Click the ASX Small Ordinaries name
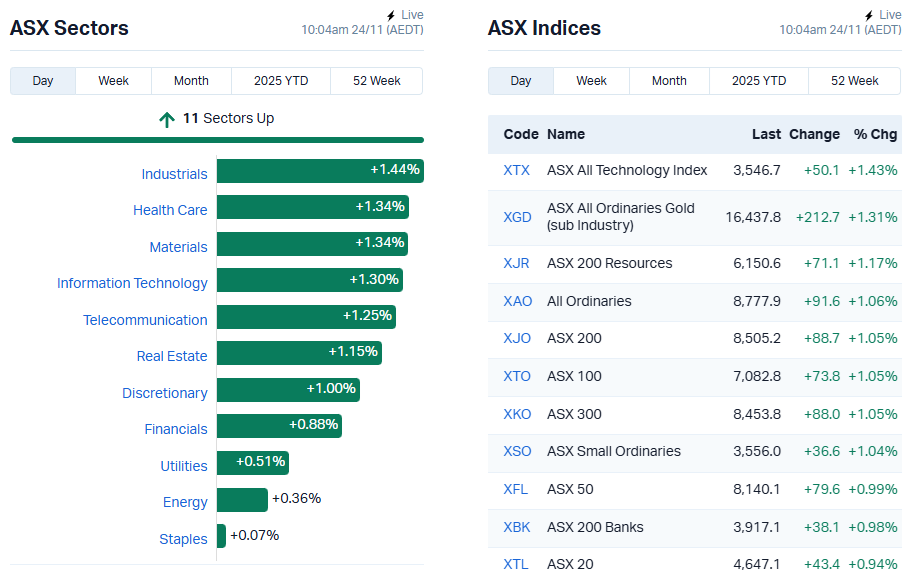This screenshot has height=581, width=911. tap(614, 451)
